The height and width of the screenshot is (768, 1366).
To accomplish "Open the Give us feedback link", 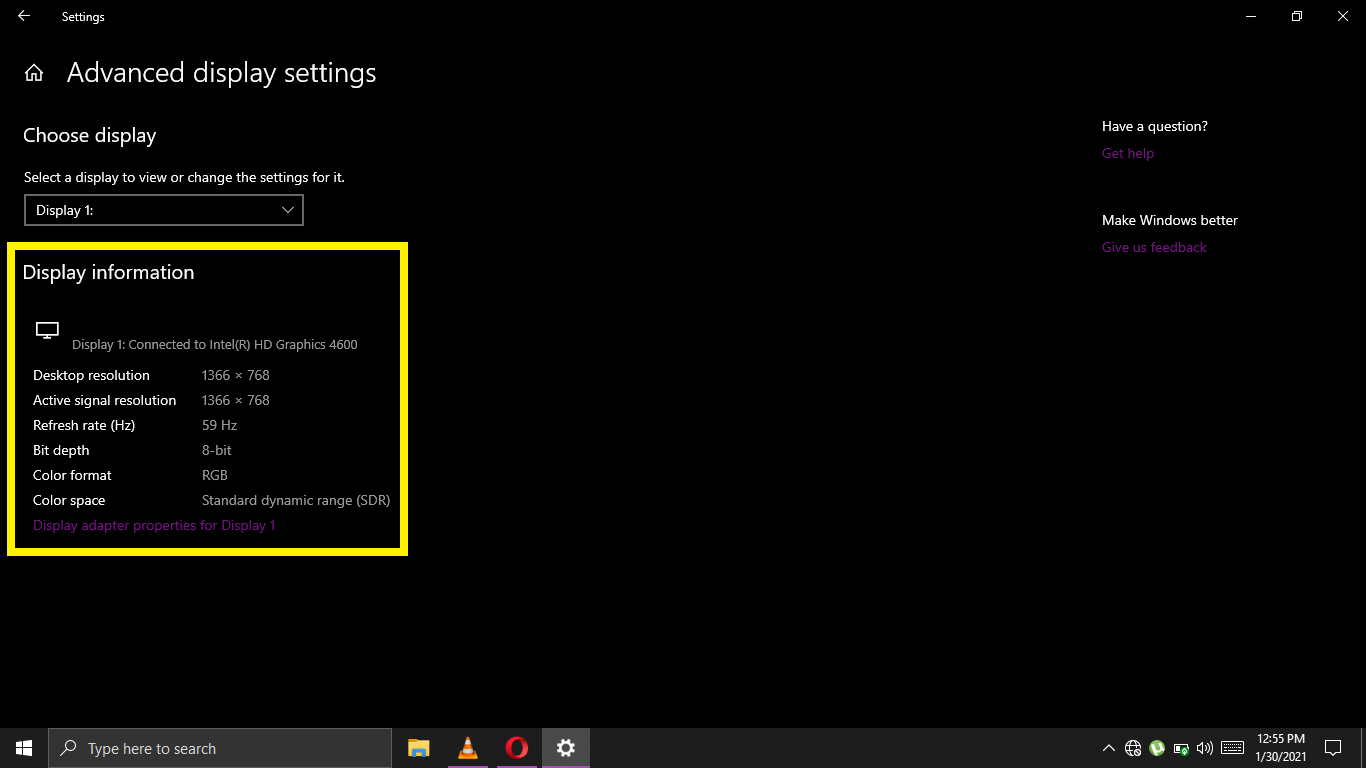I will [x=1154, y=247].
